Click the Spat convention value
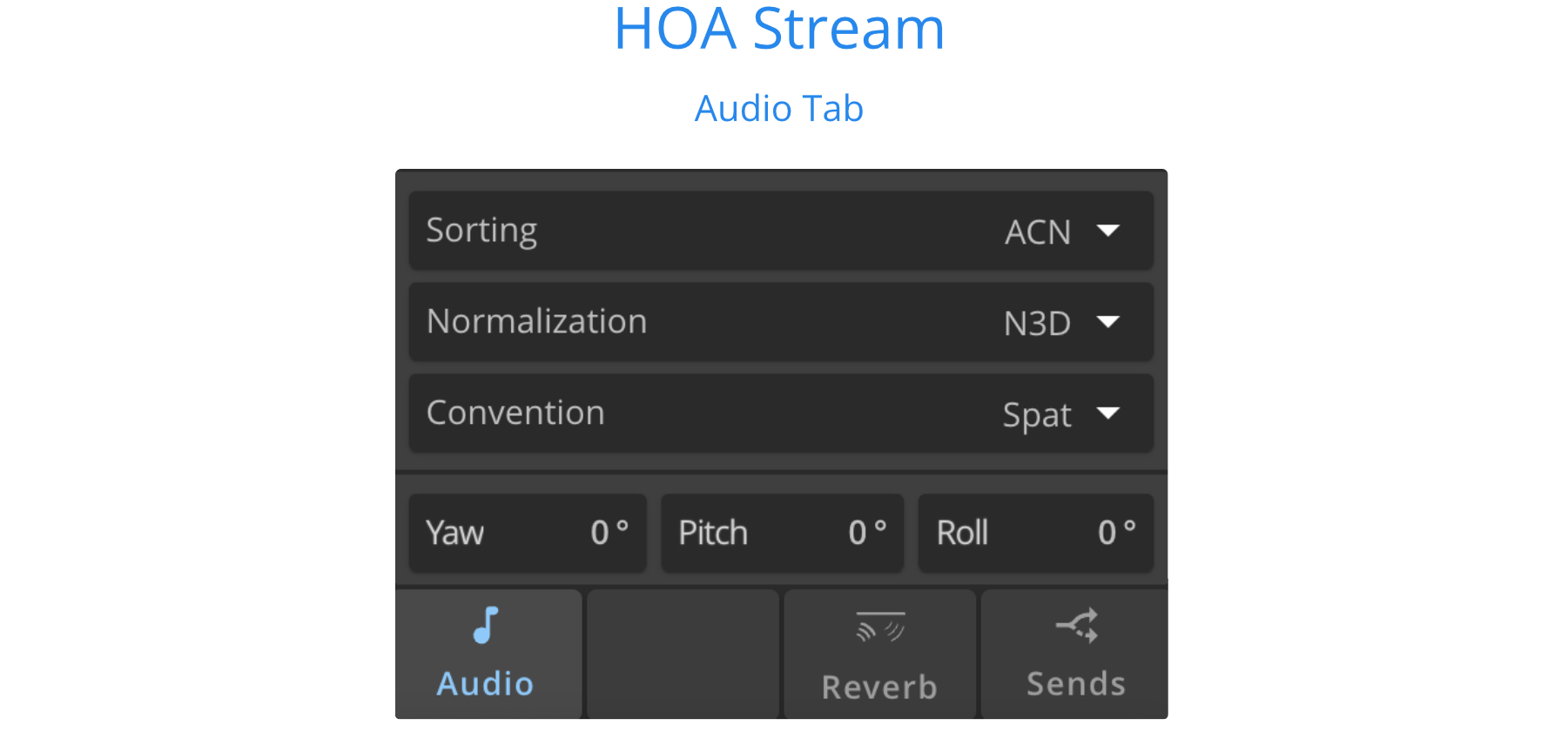1568x739 pixels. [x=1037, y=415]
